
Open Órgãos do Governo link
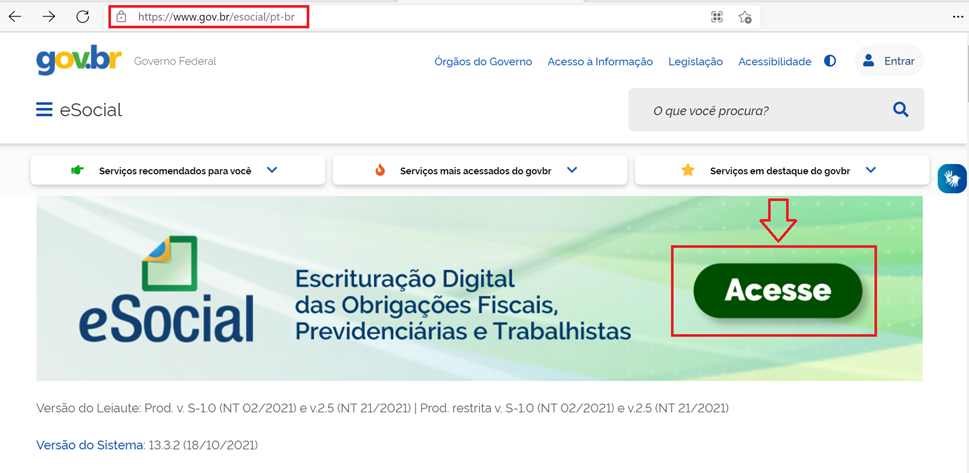483,61
